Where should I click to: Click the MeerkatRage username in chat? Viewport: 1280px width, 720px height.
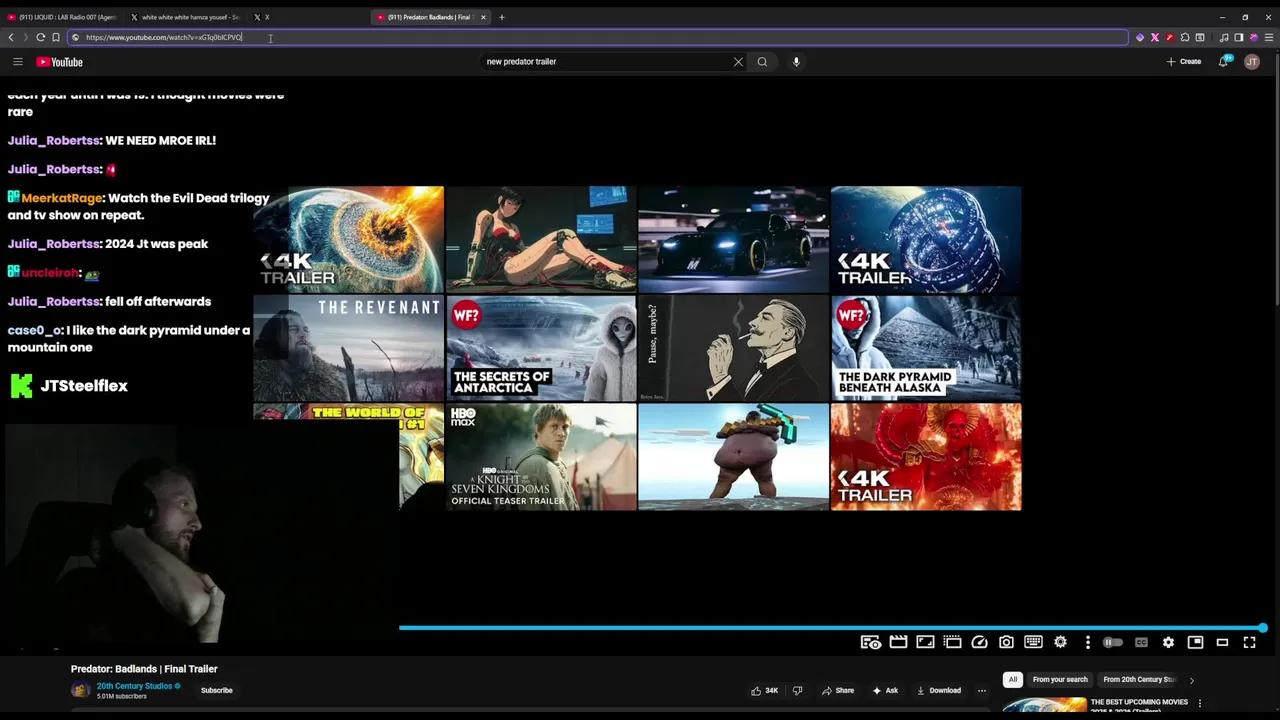pos(62,198)
